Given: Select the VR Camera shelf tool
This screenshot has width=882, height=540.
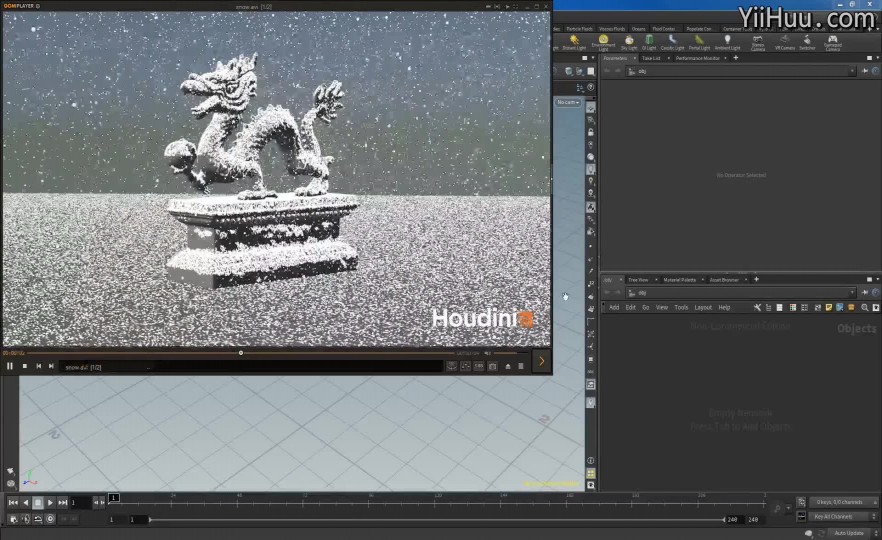Looking at the screenshot, I should coord(785,43).
